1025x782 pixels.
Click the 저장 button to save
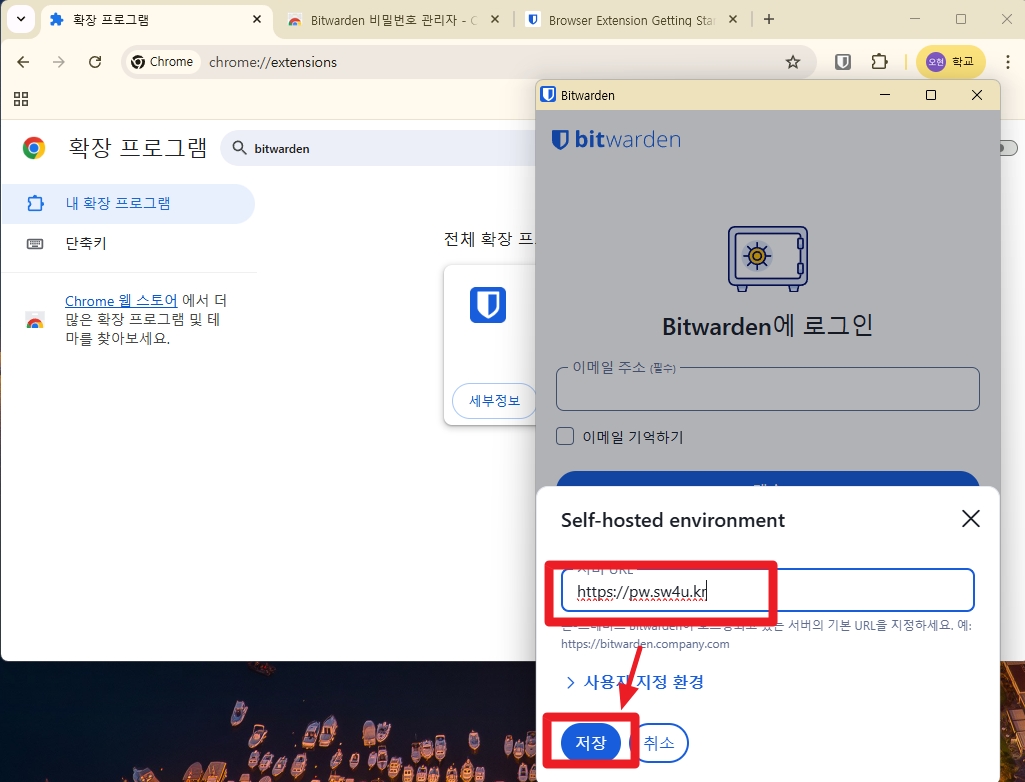pos(590,742)
